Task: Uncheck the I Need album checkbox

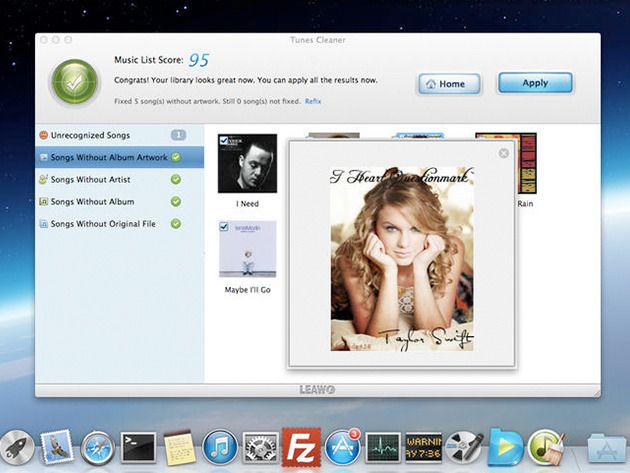Action: [x=224, y=140]
